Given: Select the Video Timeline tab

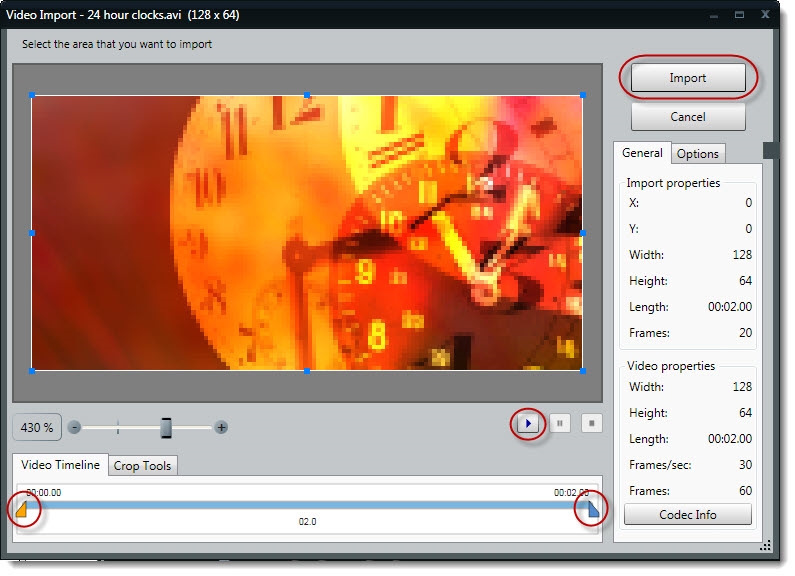Looking at the screenshot, I should tap(61, 465).
